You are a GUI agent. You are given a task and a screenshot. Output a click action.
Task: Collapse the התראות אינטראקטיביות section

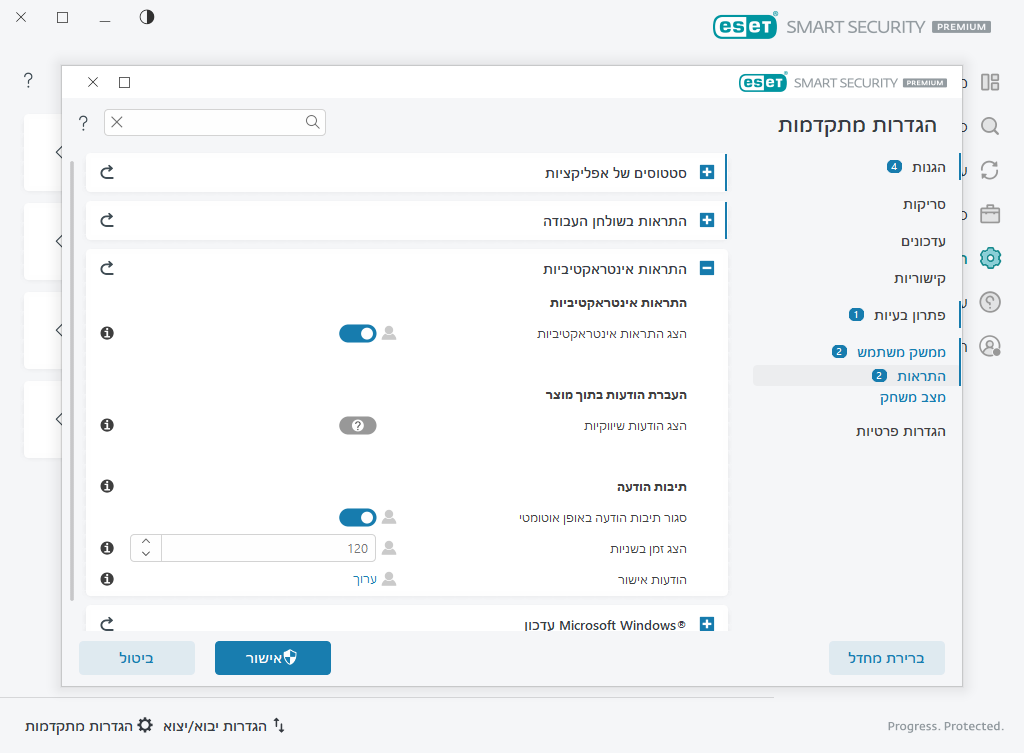(707, 268)
